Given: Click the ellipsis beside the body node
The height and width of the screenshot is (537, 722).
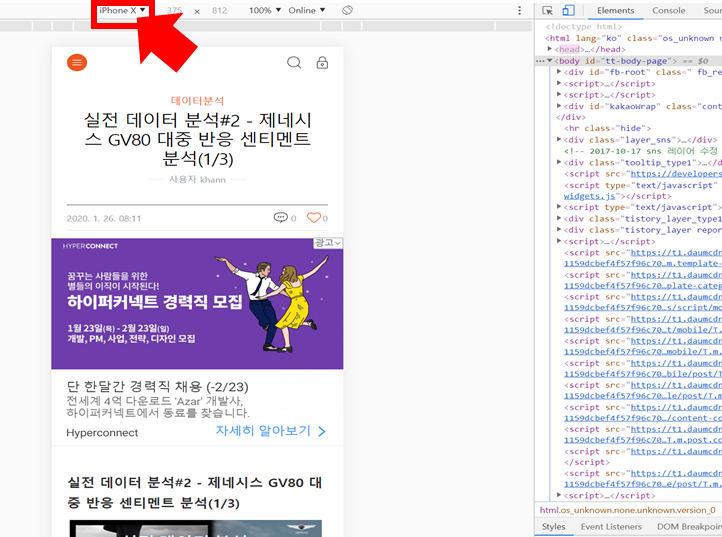Looking at the screenshot, I should click(x=540, y=61).
